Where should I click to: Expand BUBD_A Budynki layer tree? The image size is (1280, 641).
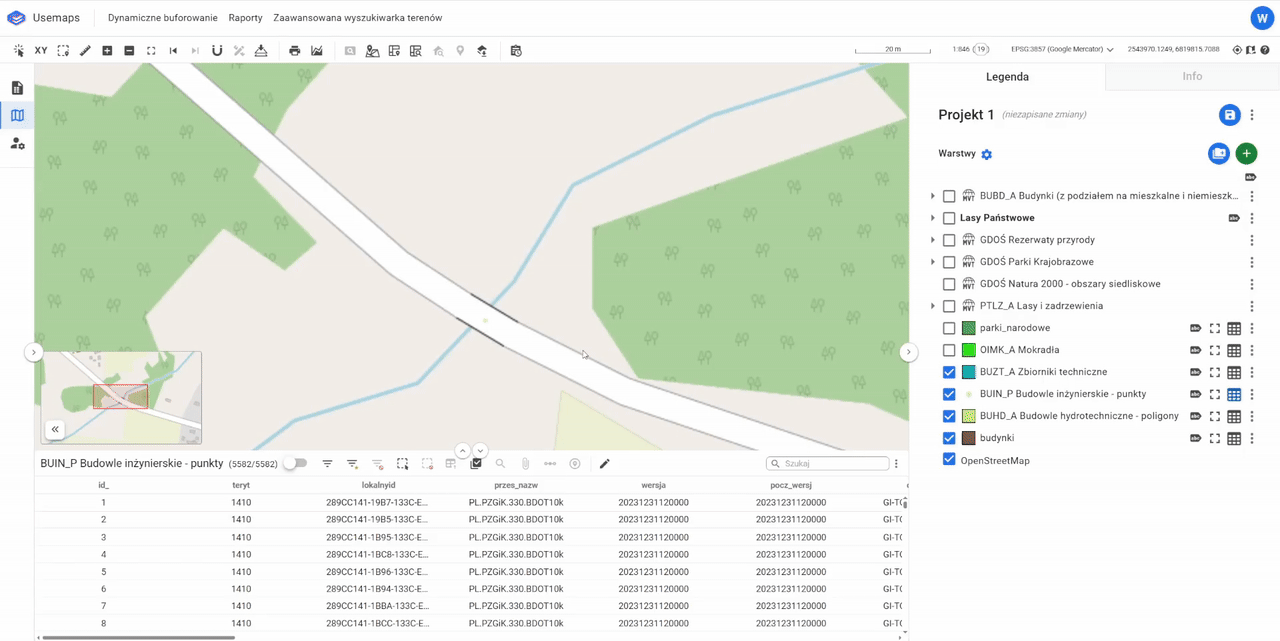click(933, 196)
